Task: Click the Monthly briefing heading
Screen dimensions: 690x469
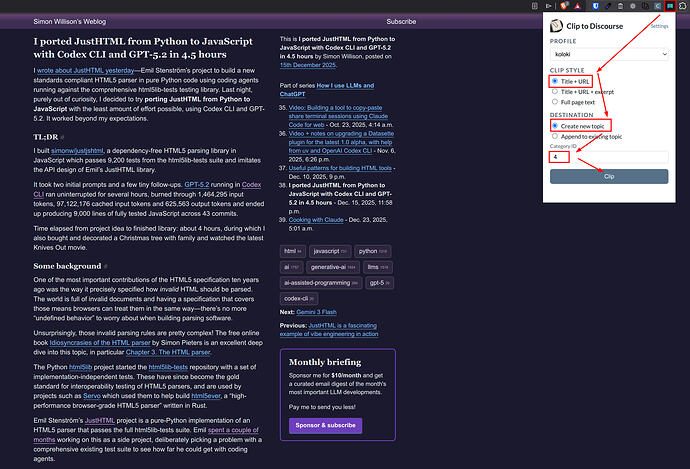Action: point(325,362)
